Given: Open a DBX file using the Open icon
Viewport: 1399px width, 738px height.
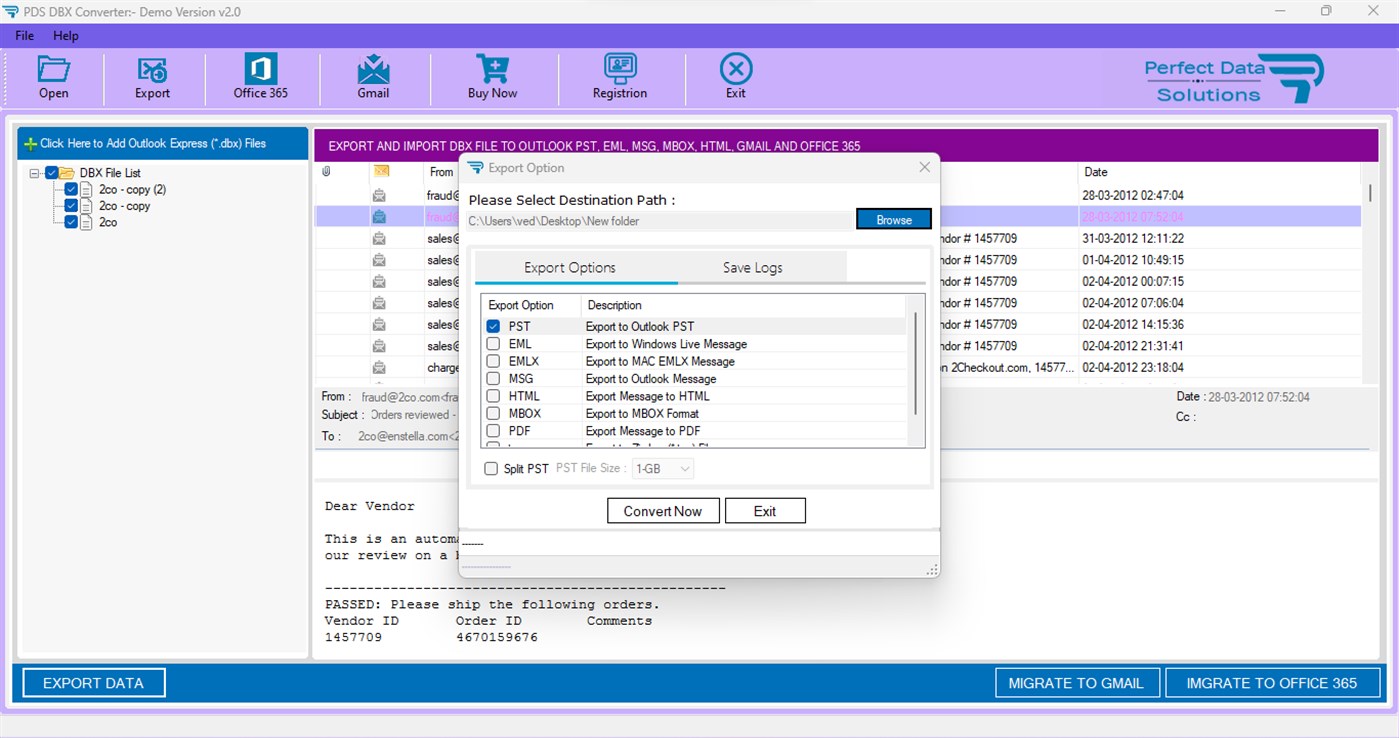Looking at the screenshot, I should point(53,77).
